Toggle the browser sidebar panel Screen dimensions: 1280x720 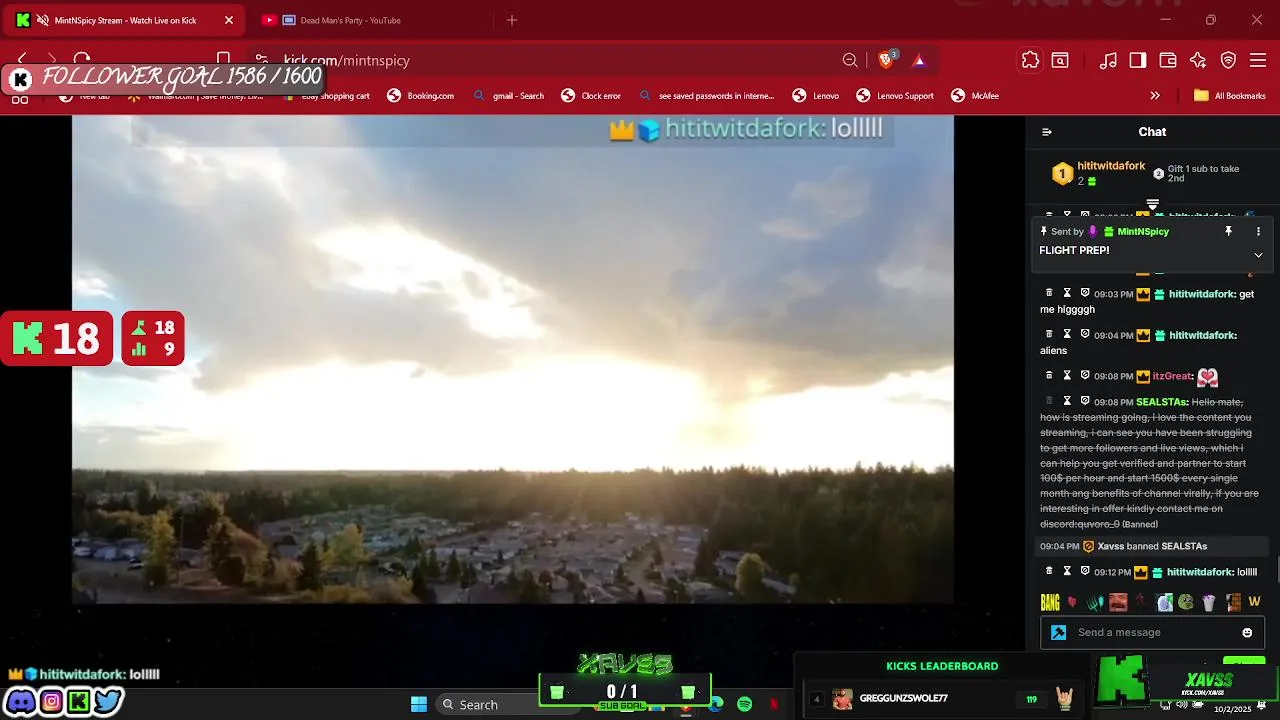point(1138,60)
